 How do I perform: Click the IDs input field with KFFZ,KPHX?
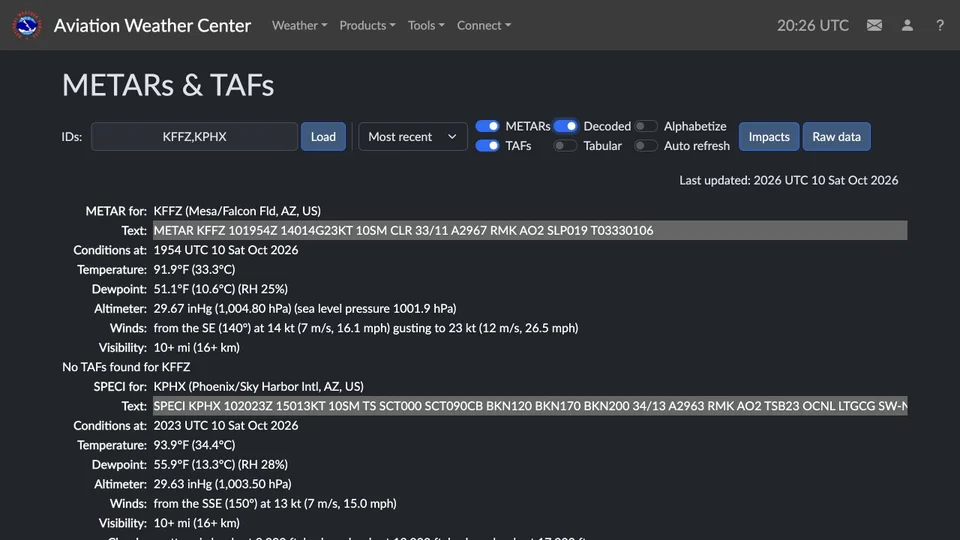pyautogui.click(x=195, y=137)
